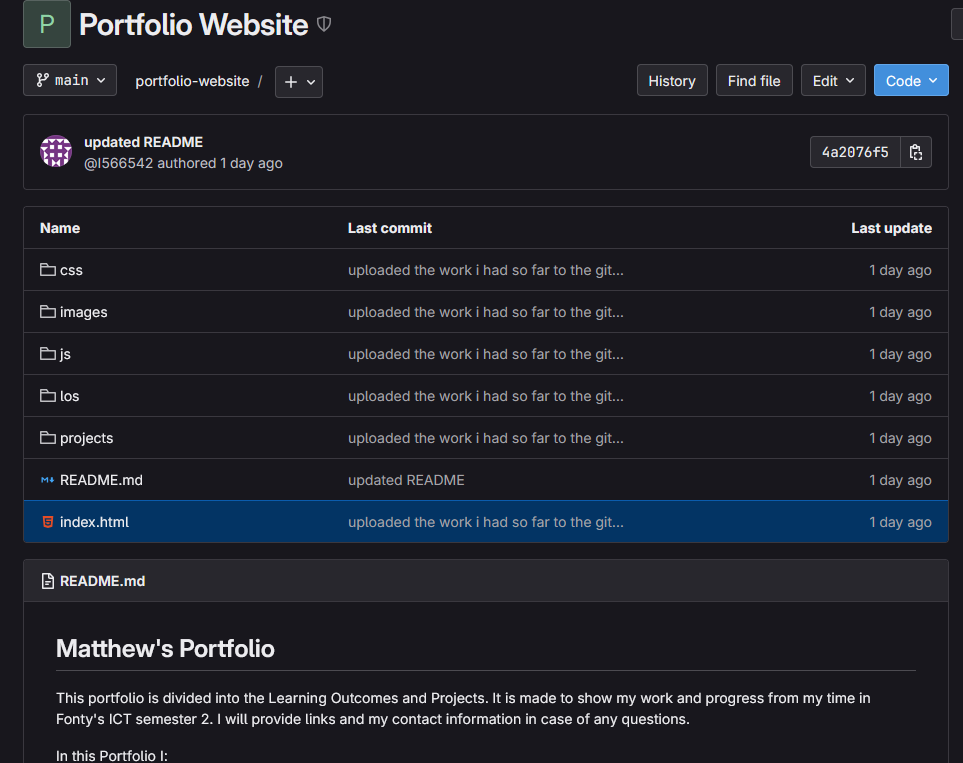Copy the commit hash using the clipboard icon
Viewport: 963px width, 763px height.
[x=915, y=152]
